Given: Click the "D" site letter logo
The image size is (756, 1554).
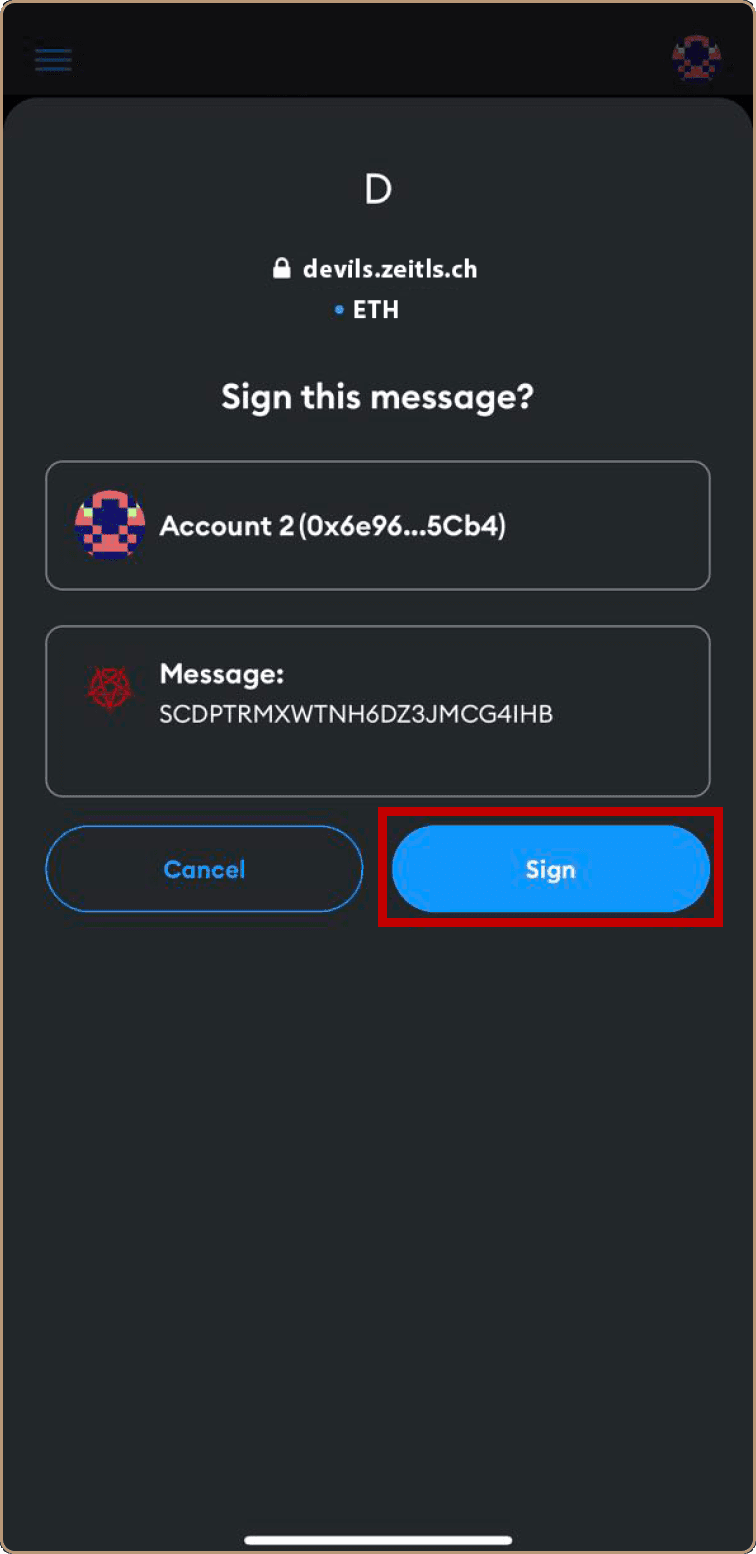Looking at the screenshot, I should click(378, 189).
